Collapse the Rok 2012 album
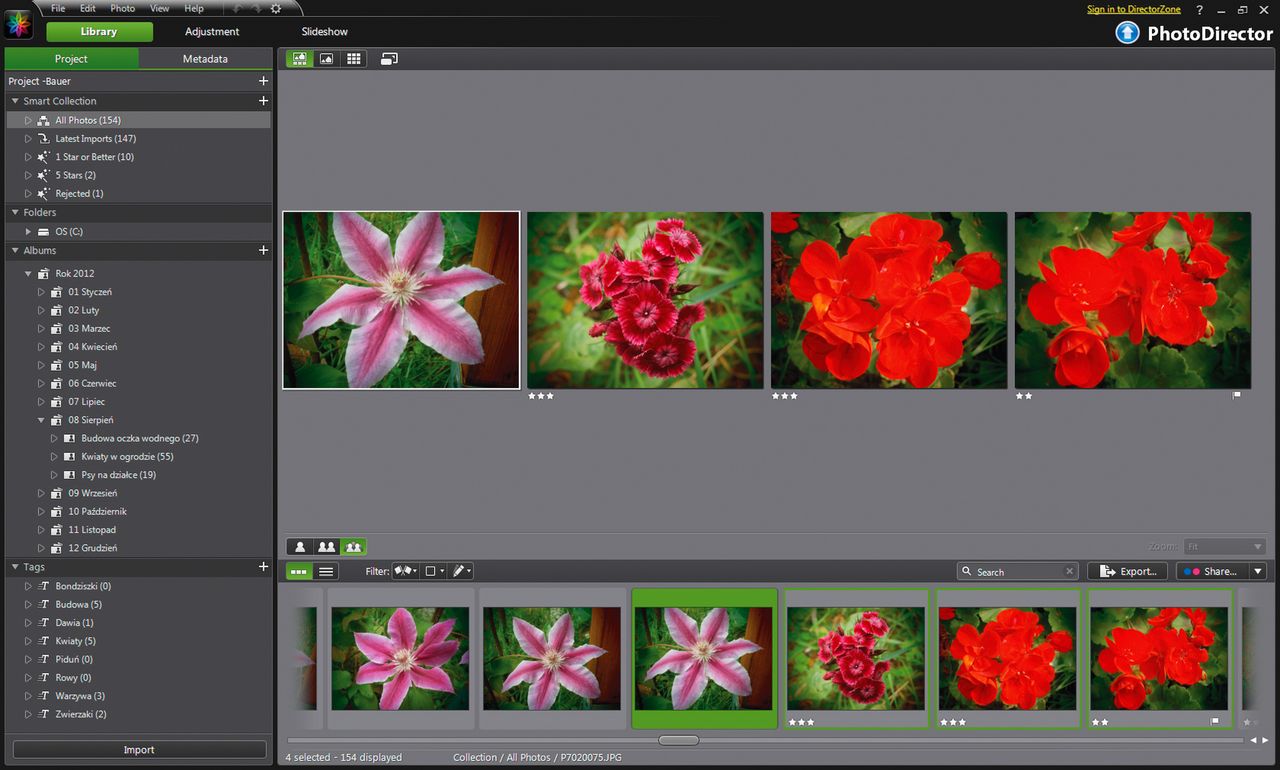1280x770 pixels. pos(28,273)
